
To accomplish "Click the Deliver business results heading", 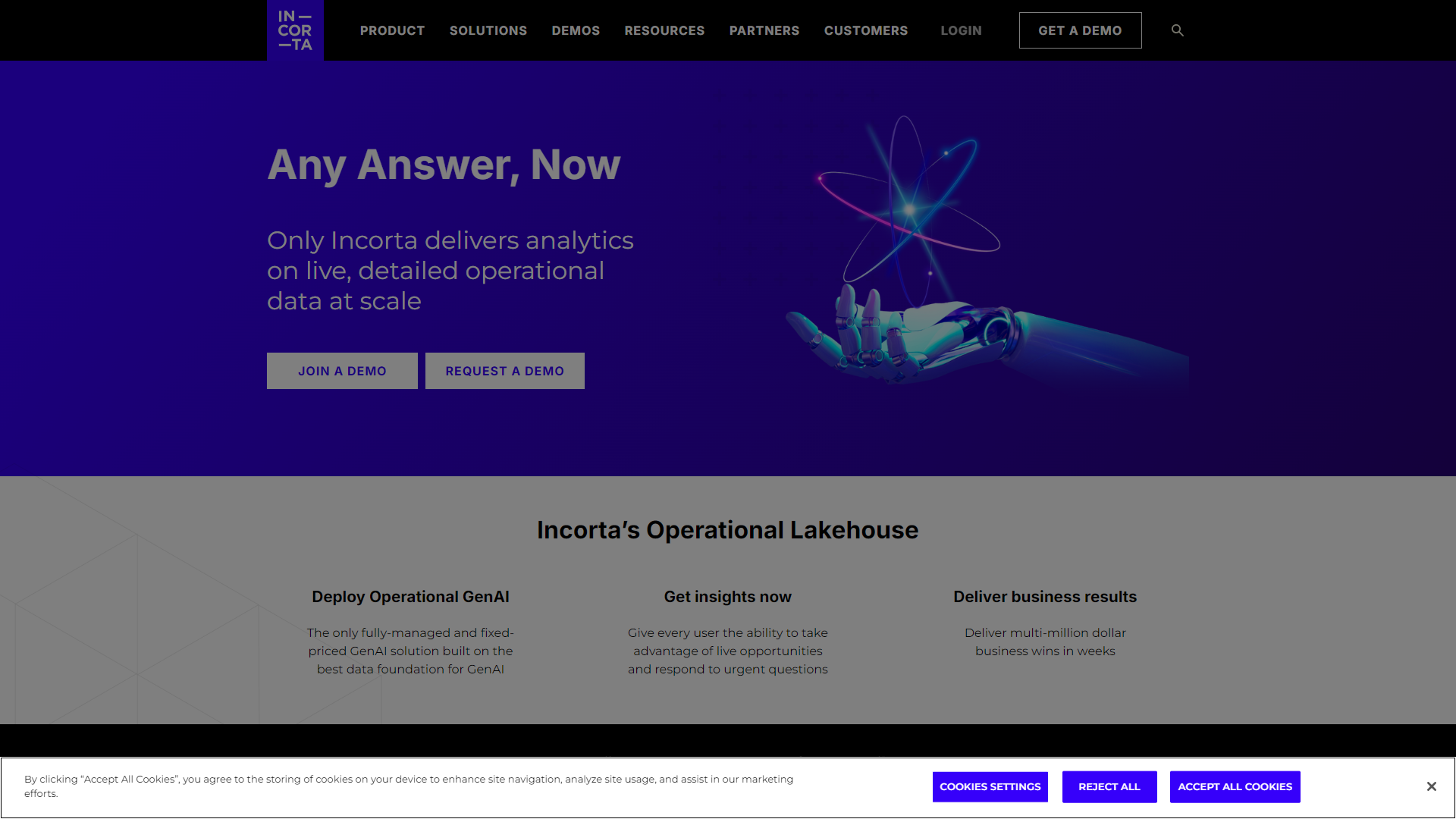I will tap(1044, 597).
